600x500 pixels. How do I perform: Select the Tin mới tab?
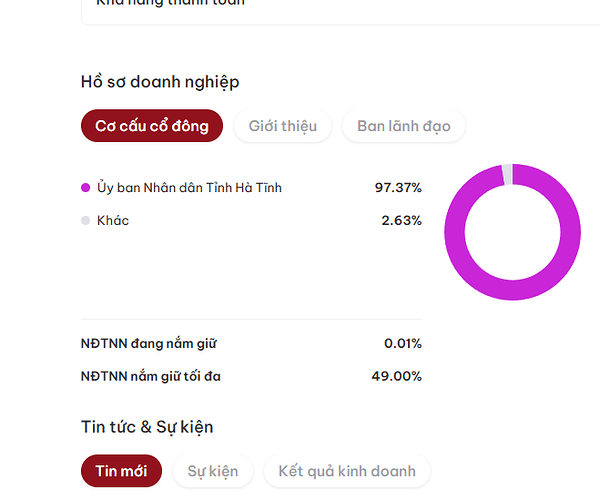tap(121, 471)
